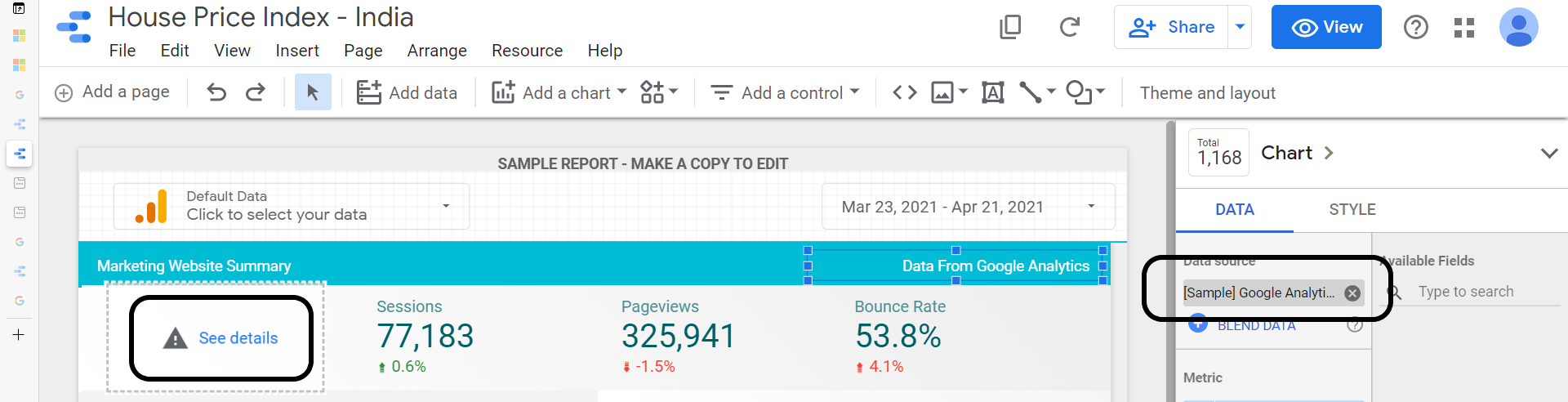
Task: Click the refresh data icon
Action: click(x=1070, y=27)
